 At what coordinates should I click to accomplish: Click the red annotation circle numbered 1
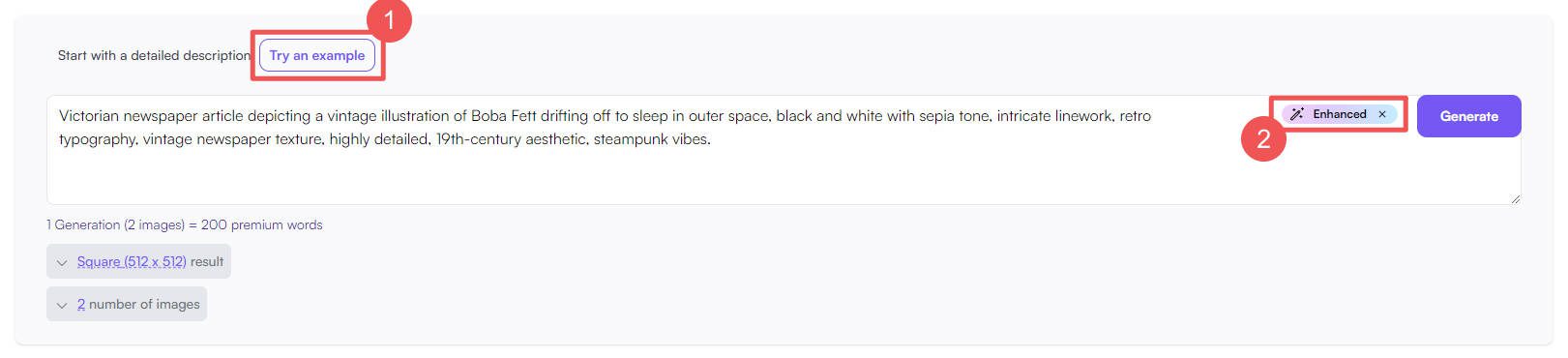(389, 20)
